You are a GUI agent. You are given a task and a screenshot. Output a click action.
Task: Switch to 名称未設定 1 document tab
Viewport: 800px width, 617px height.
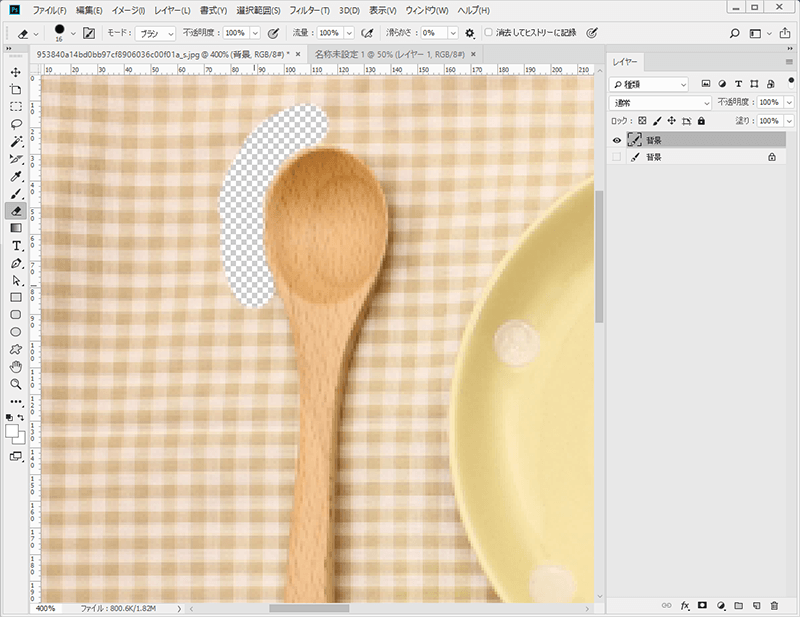(x=389, y=54)
